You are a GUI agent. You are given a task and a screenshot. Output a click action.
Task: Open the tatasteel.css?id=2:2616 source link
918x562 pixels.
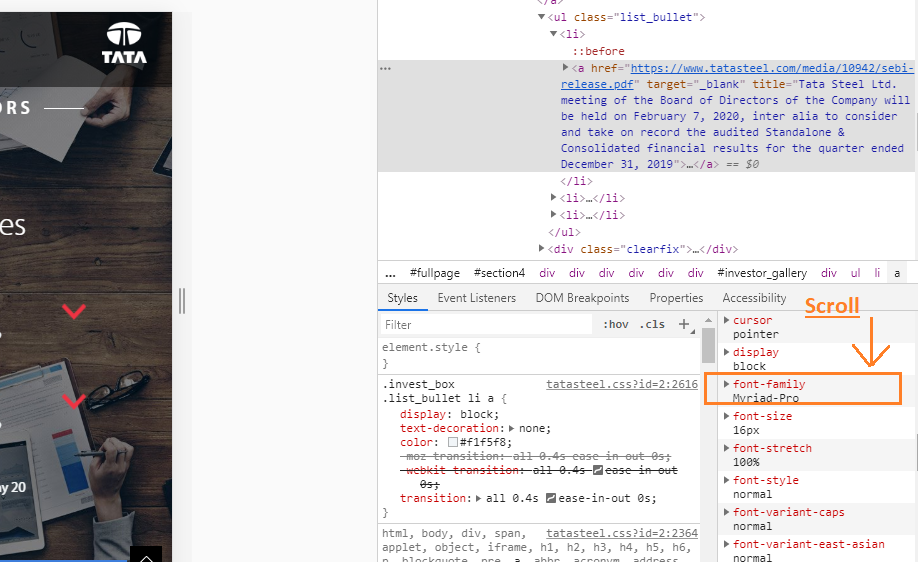coord(622,384)
